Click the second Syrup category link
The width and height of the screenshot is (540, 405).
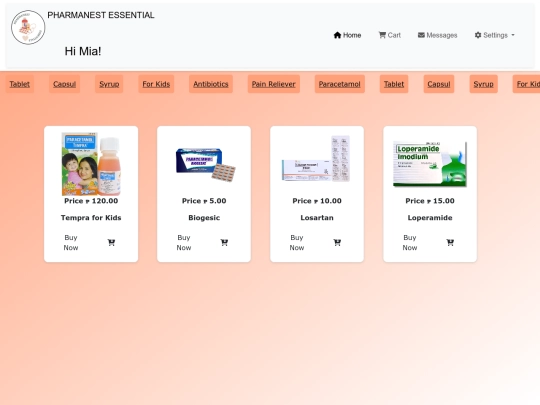point(484,84)
